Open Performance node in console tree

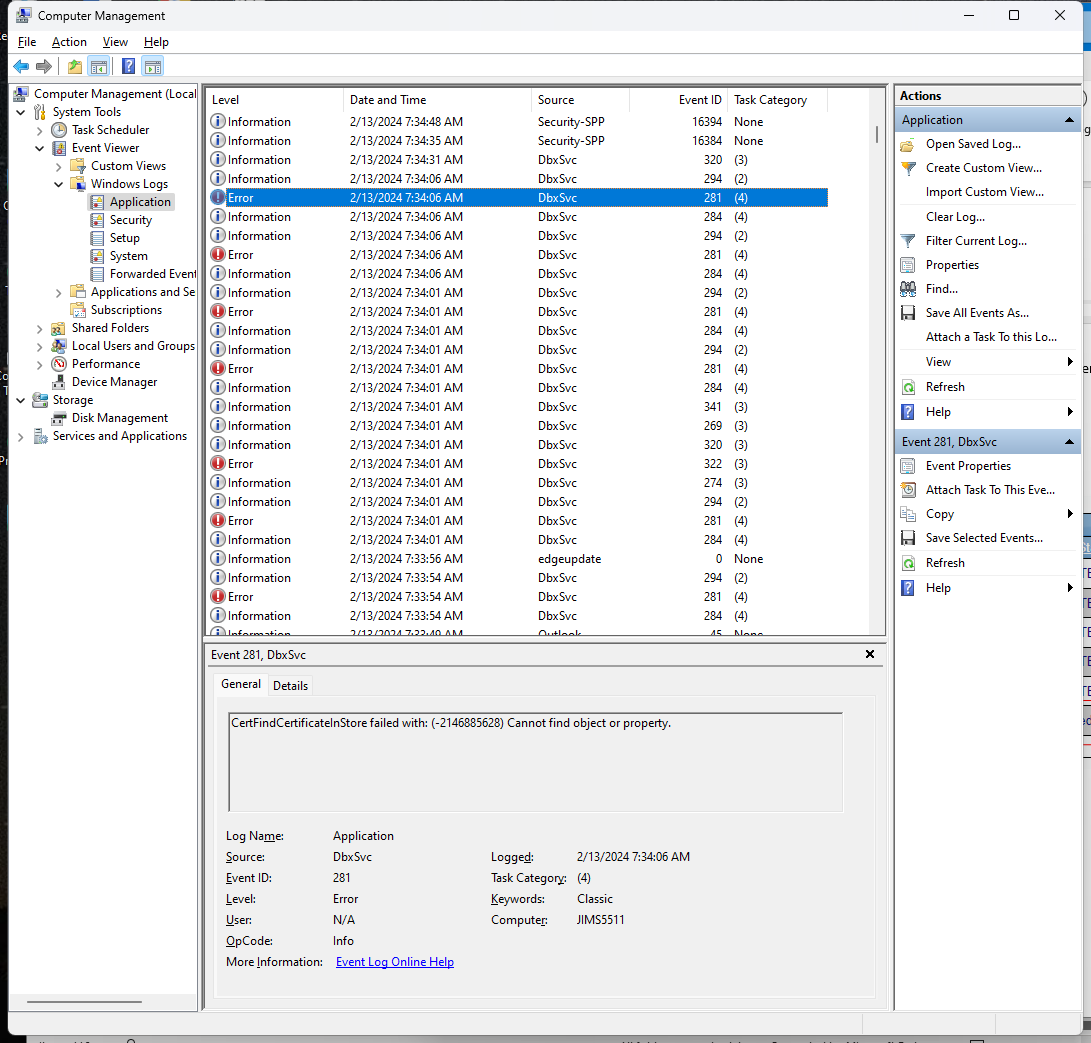105,364
